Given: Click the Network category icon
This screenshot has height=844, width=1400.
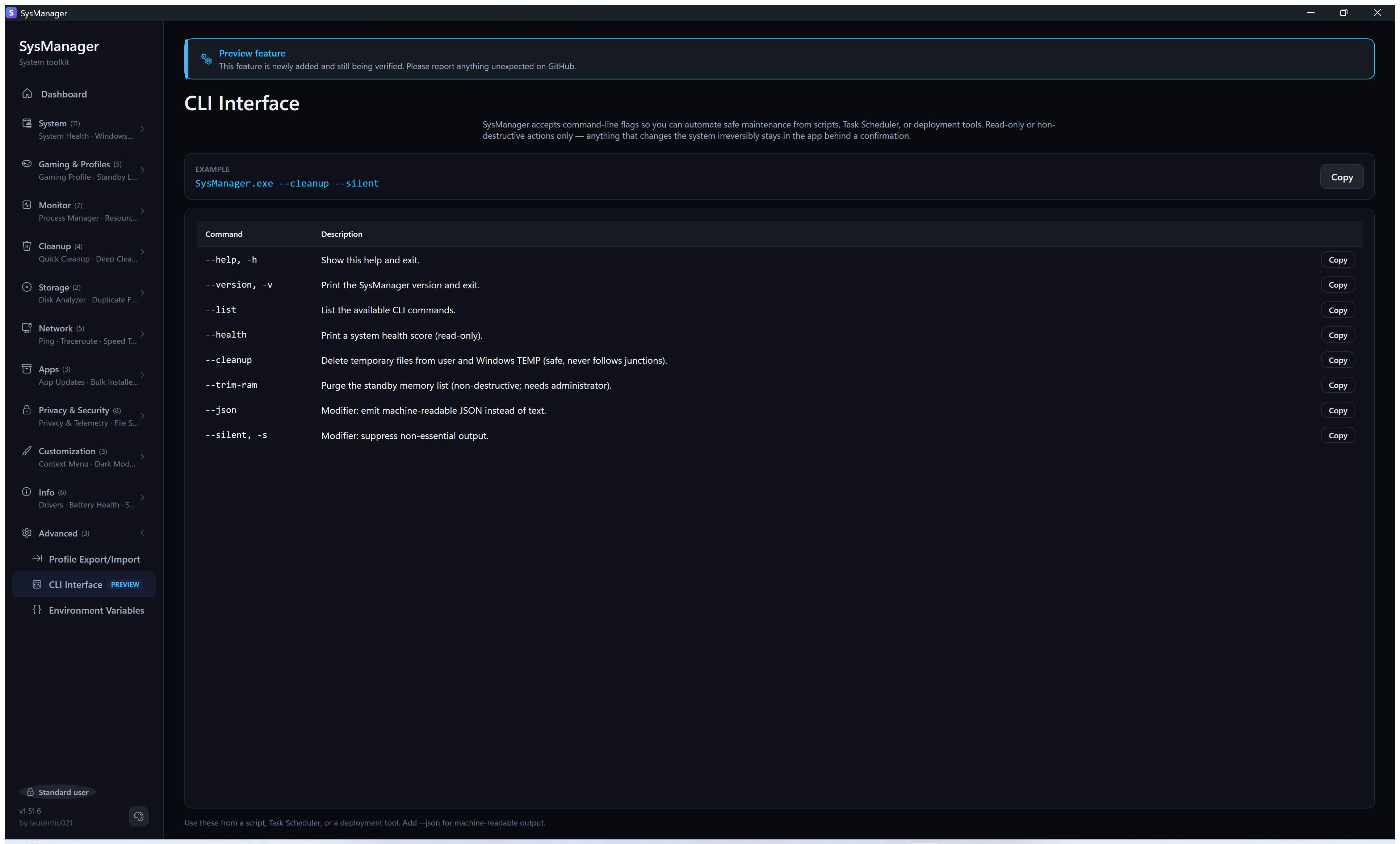Looking at the screenshot, I should tap(27, 328).
